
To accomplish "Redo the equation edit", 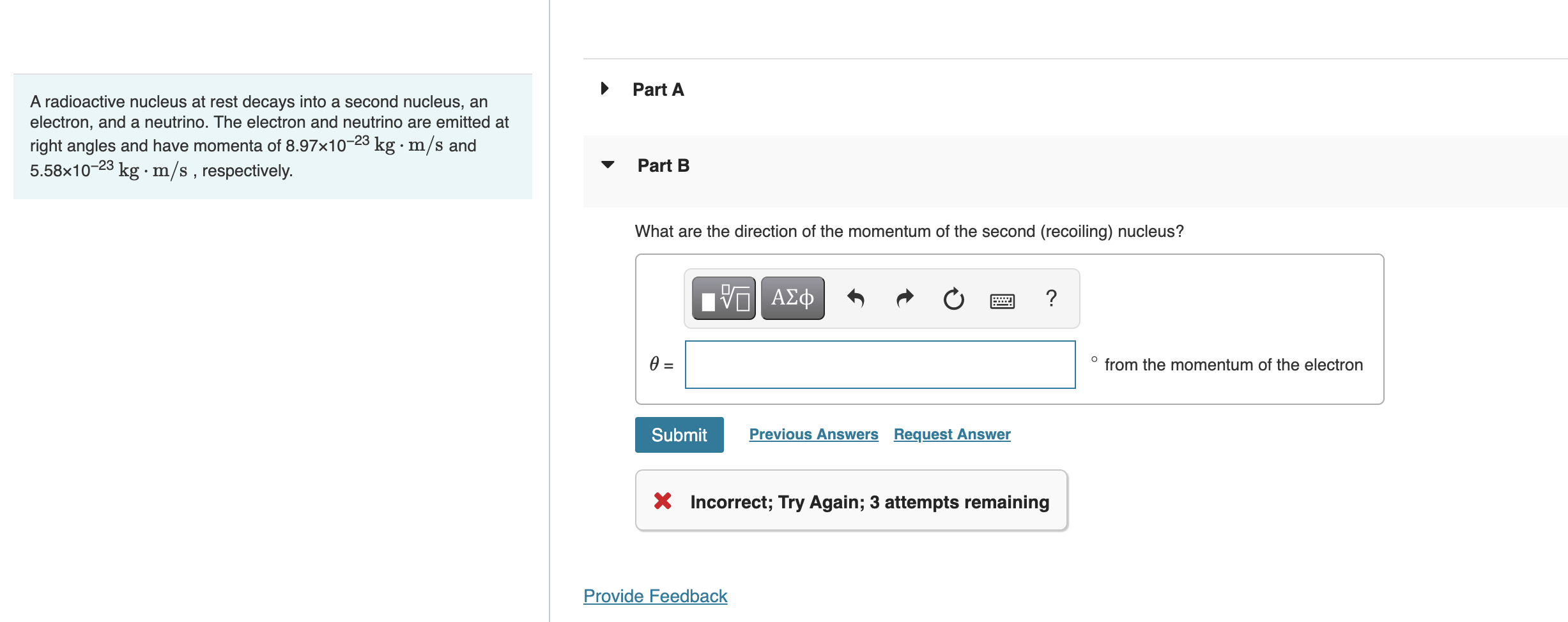I will pos(904,298).
